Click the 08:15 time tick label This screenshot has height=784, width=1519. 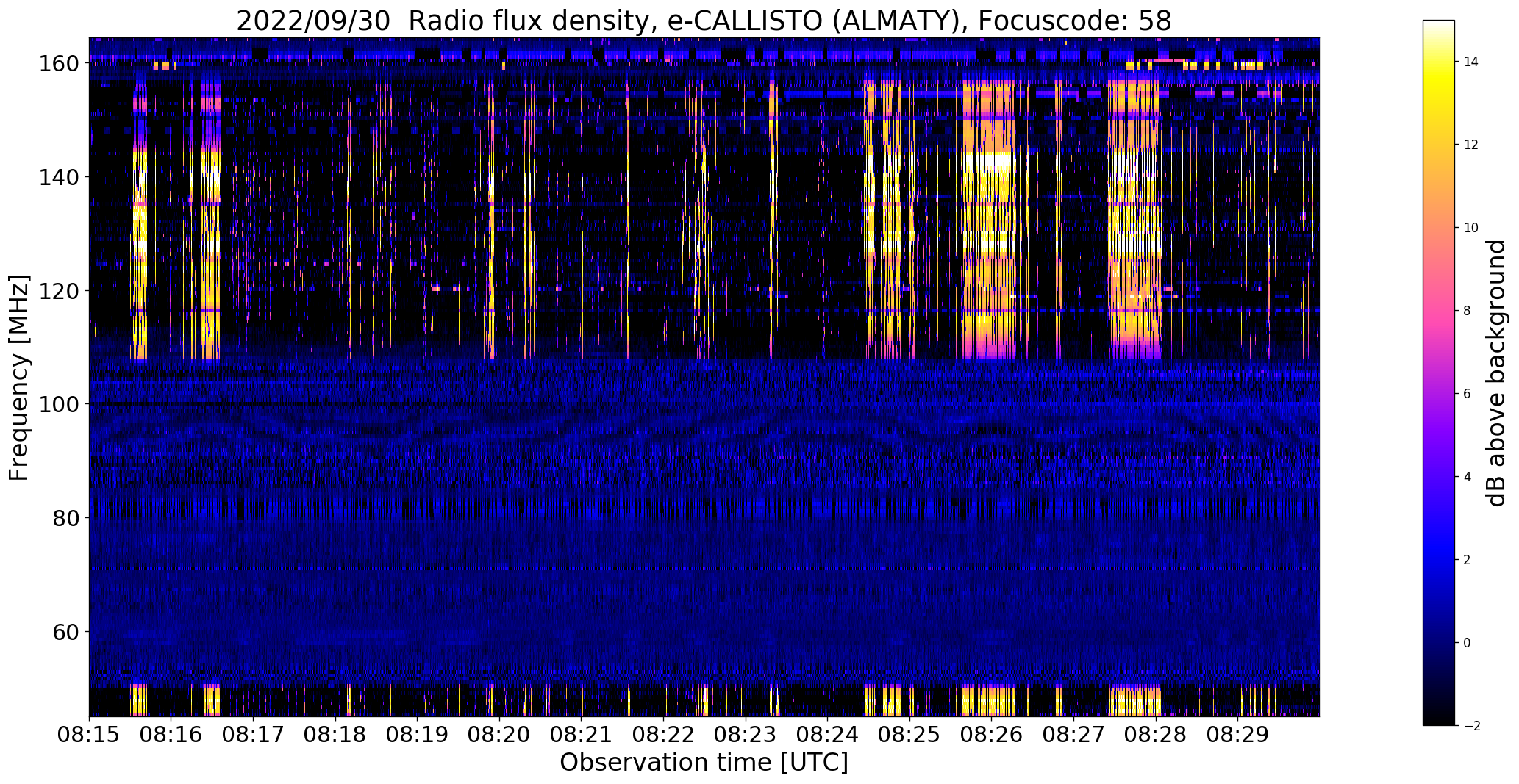89,734
